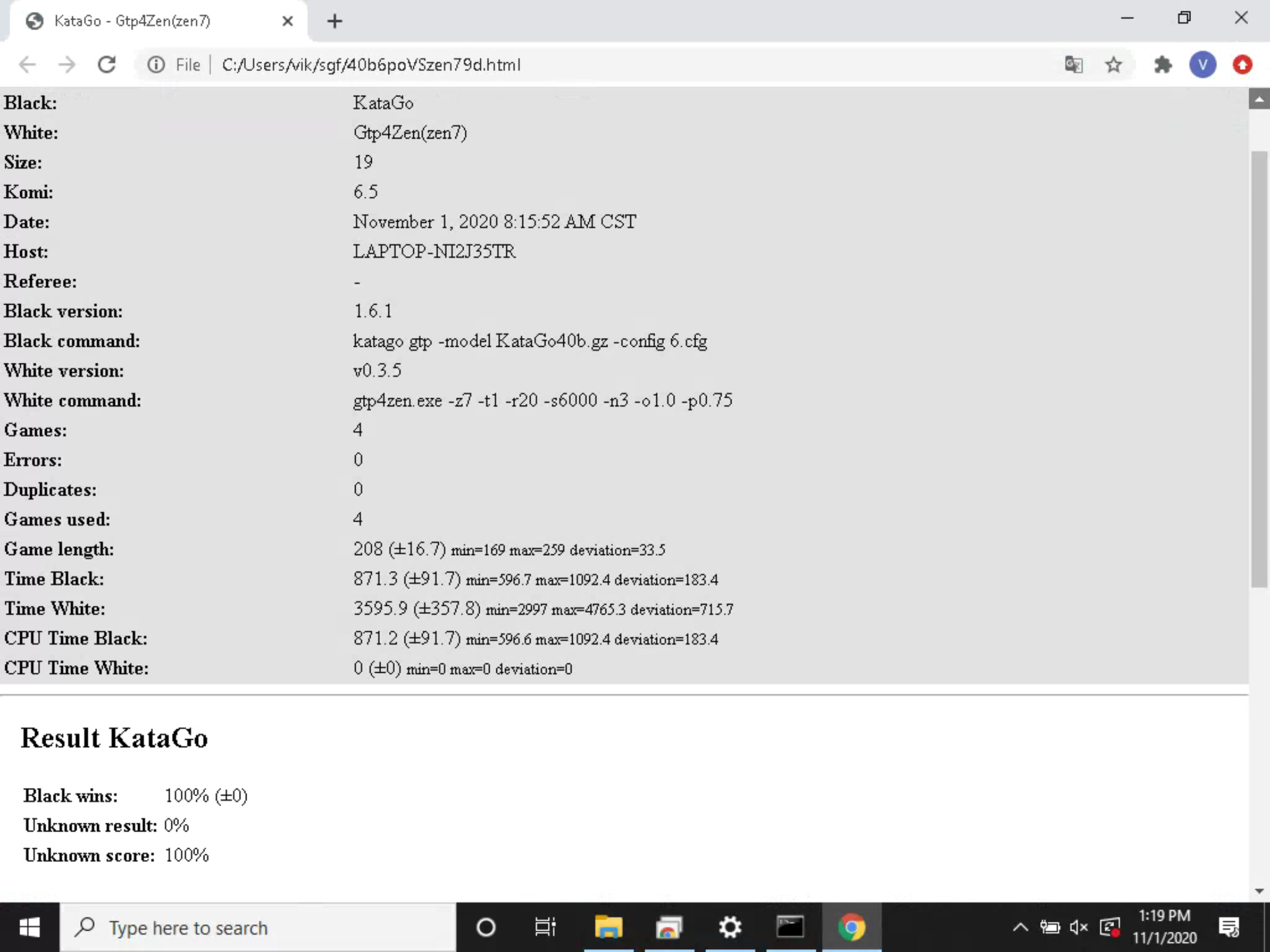Click the AdBlock red shield icon

tap(1243, 64)
